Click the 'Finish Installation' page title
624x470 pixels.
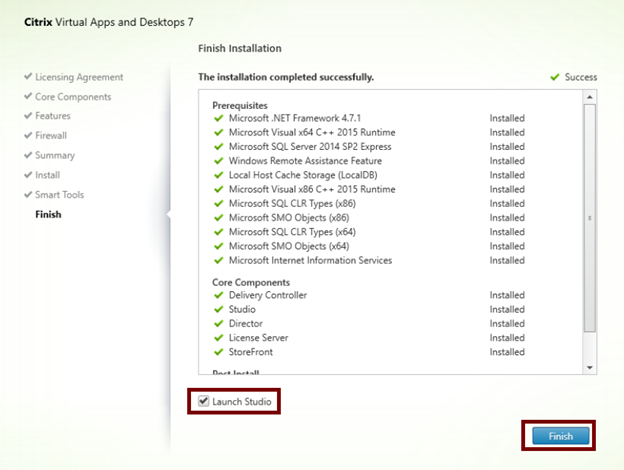click(x=240, y=48)
